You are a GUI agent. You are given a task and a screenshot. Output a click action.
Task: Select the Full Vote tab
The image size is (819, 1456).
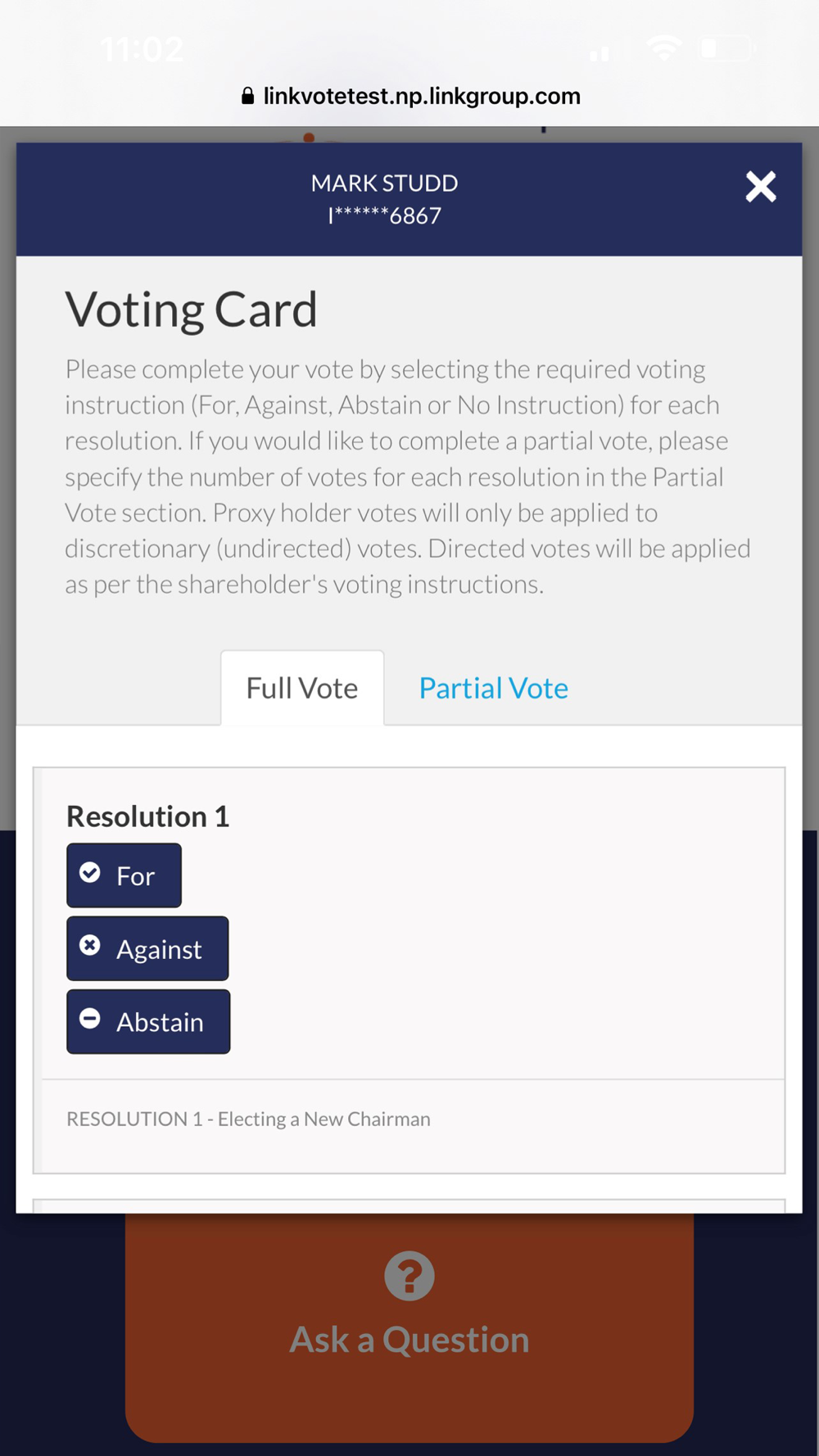[302, 688]
